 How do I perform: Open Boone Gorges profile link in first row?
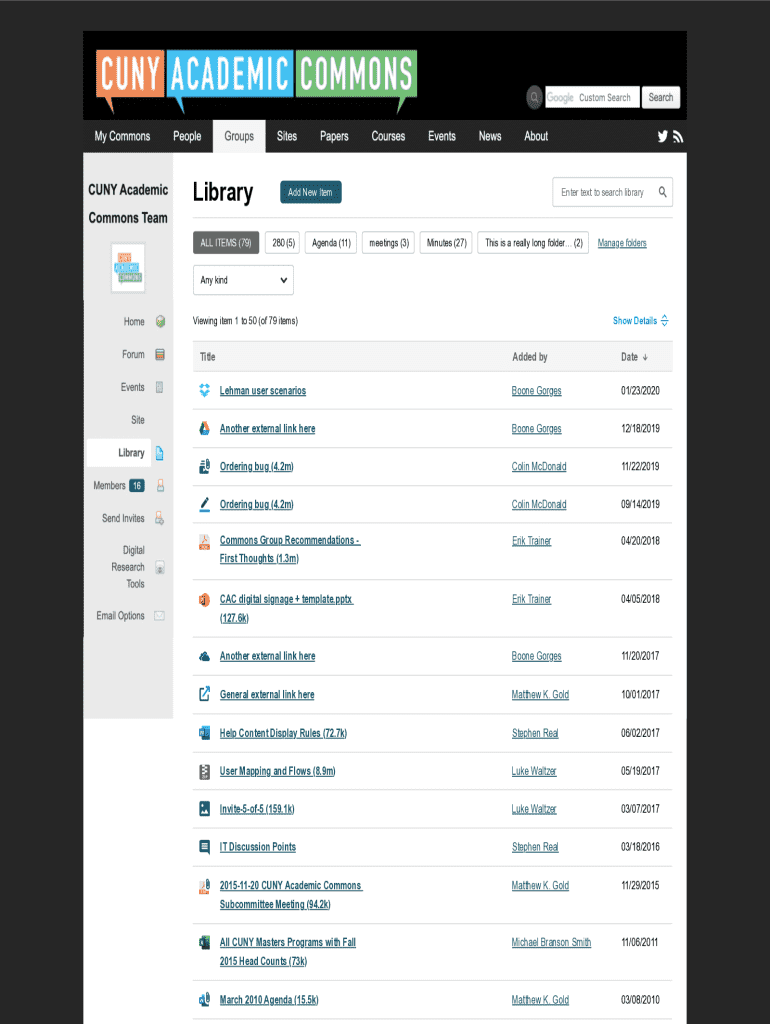[536, 391]
